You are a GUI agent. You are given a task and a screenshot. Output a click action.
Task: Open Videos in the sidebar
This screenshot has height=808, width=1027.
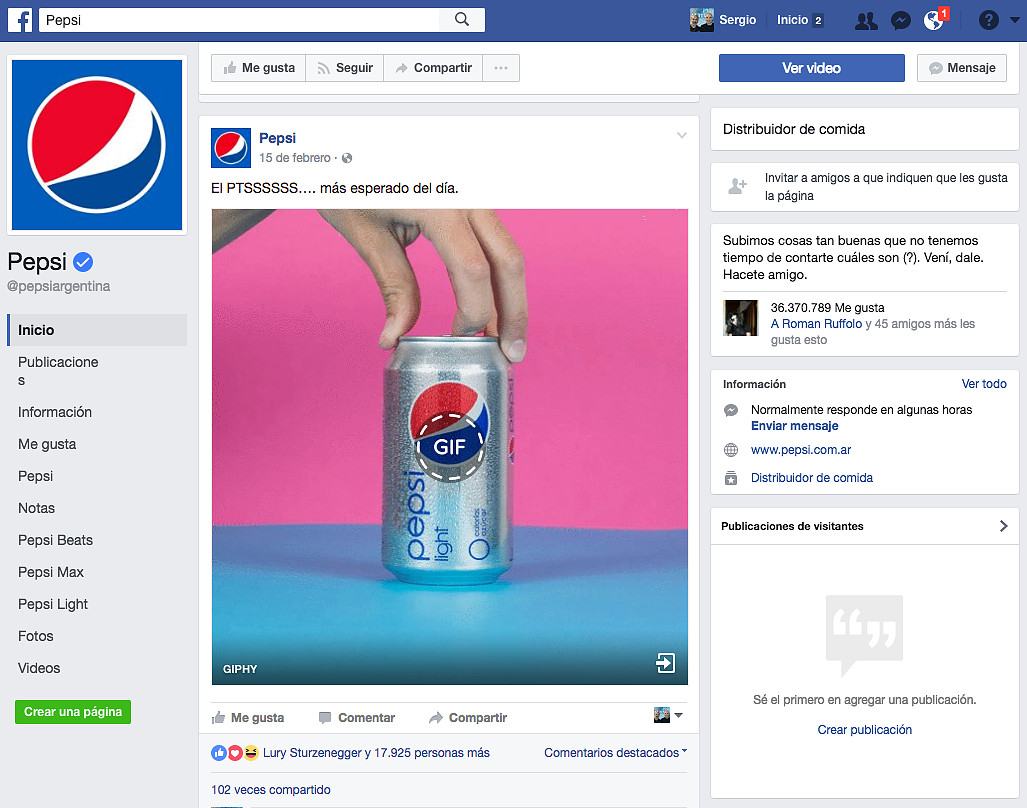point(39,669)
